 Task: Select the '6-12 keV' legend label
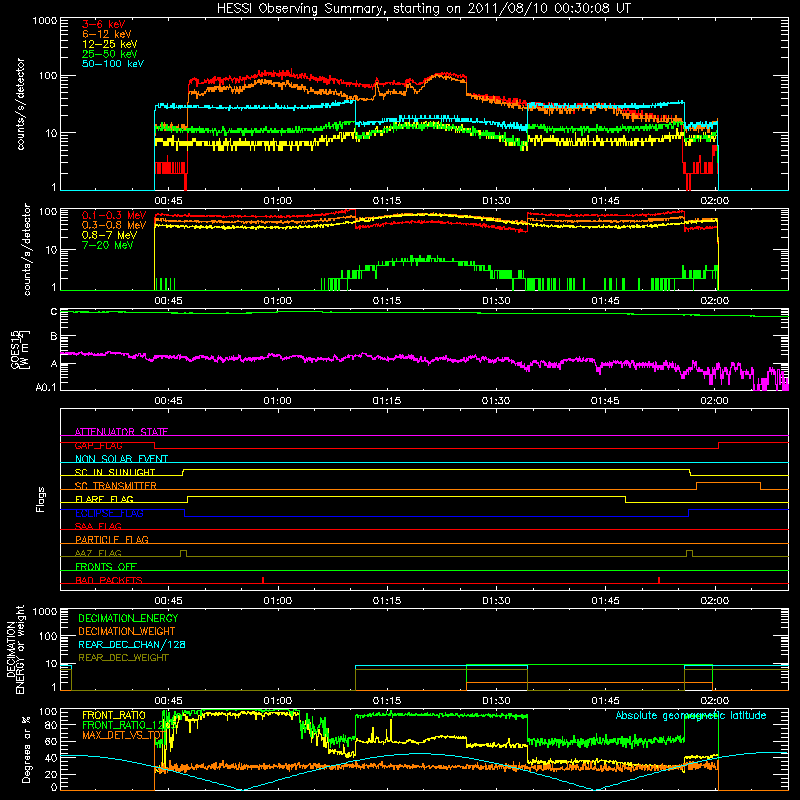(x=107, y=34)
